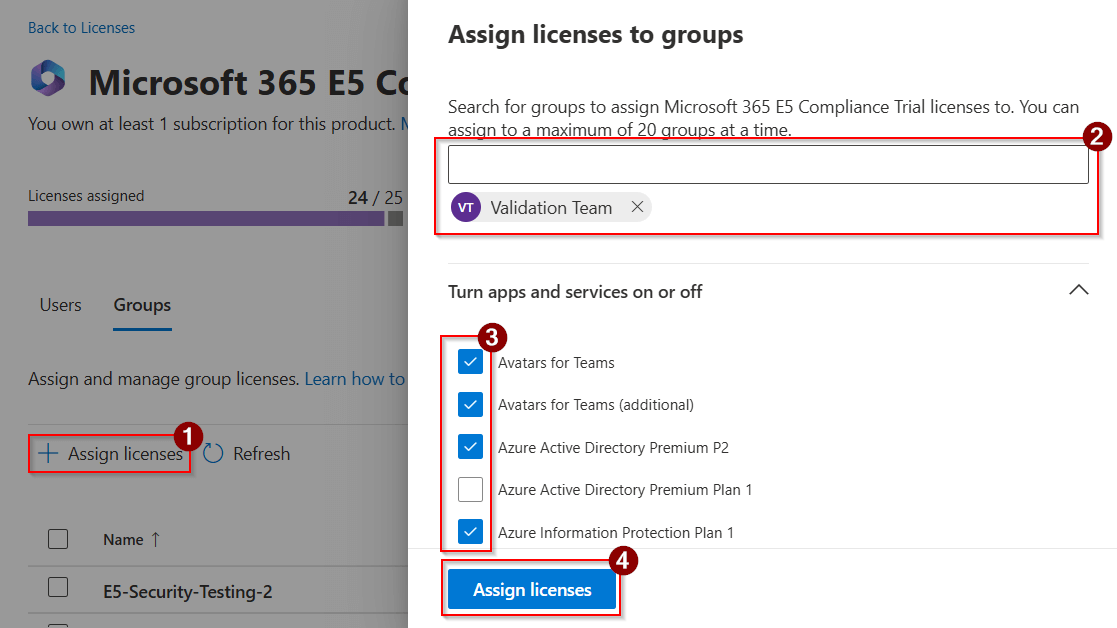The height and width of the screenshot is (628, 1117).
Task: Open the Back to Licenses link
Action: [81, 27]
